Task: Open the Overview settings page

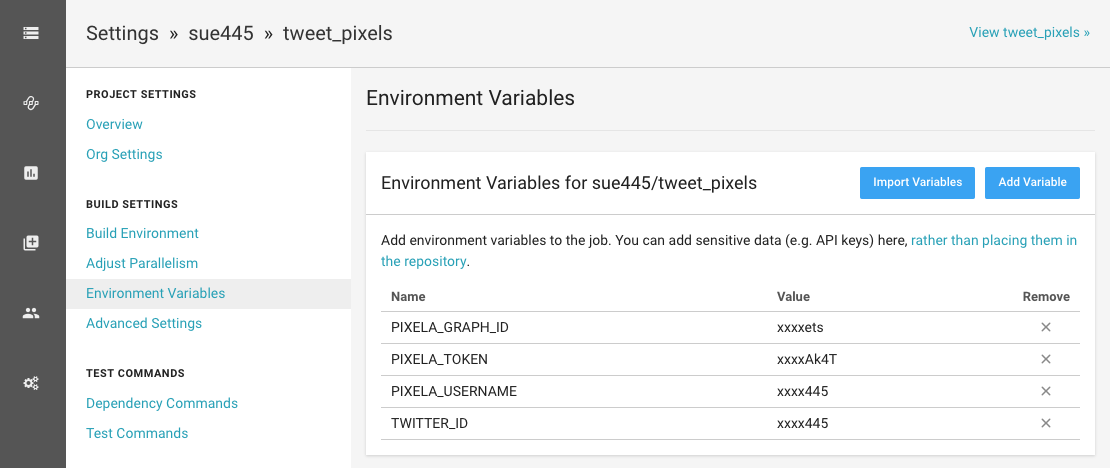Action: 114,124
